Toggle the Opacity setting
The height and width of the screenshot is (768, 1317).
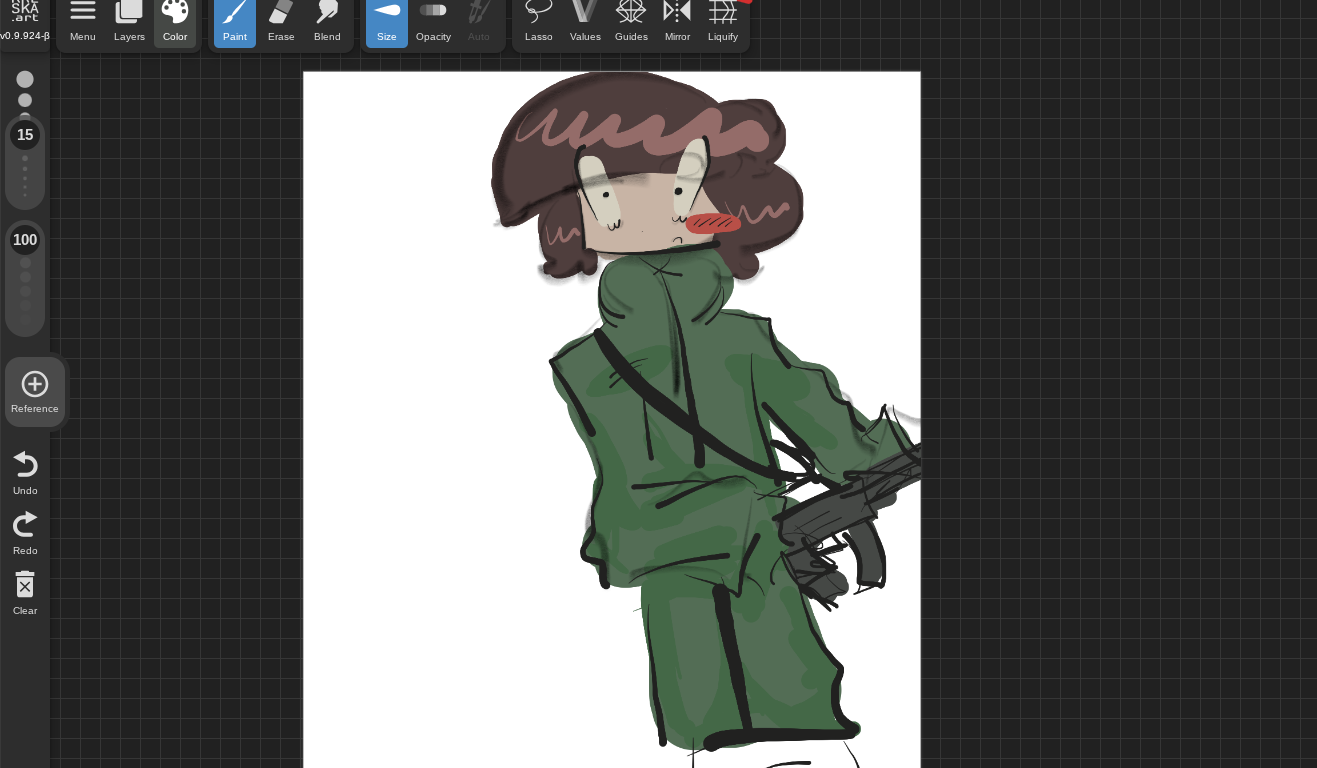(433, 22)
